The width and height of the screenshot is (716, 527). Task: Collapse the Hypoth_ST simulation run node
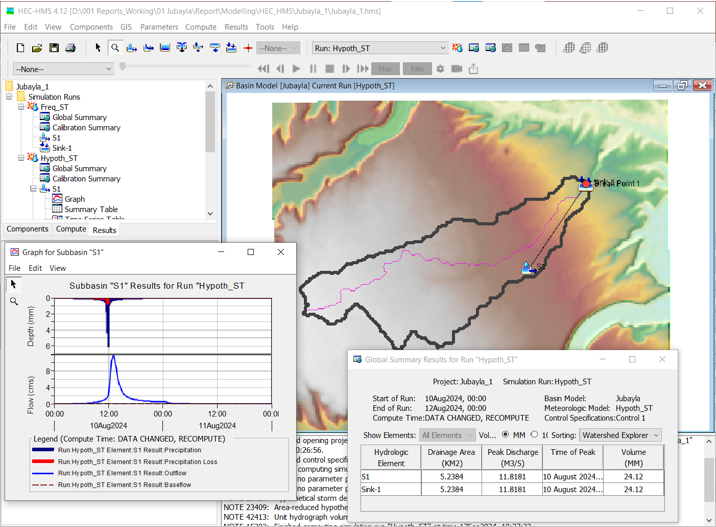21,158
